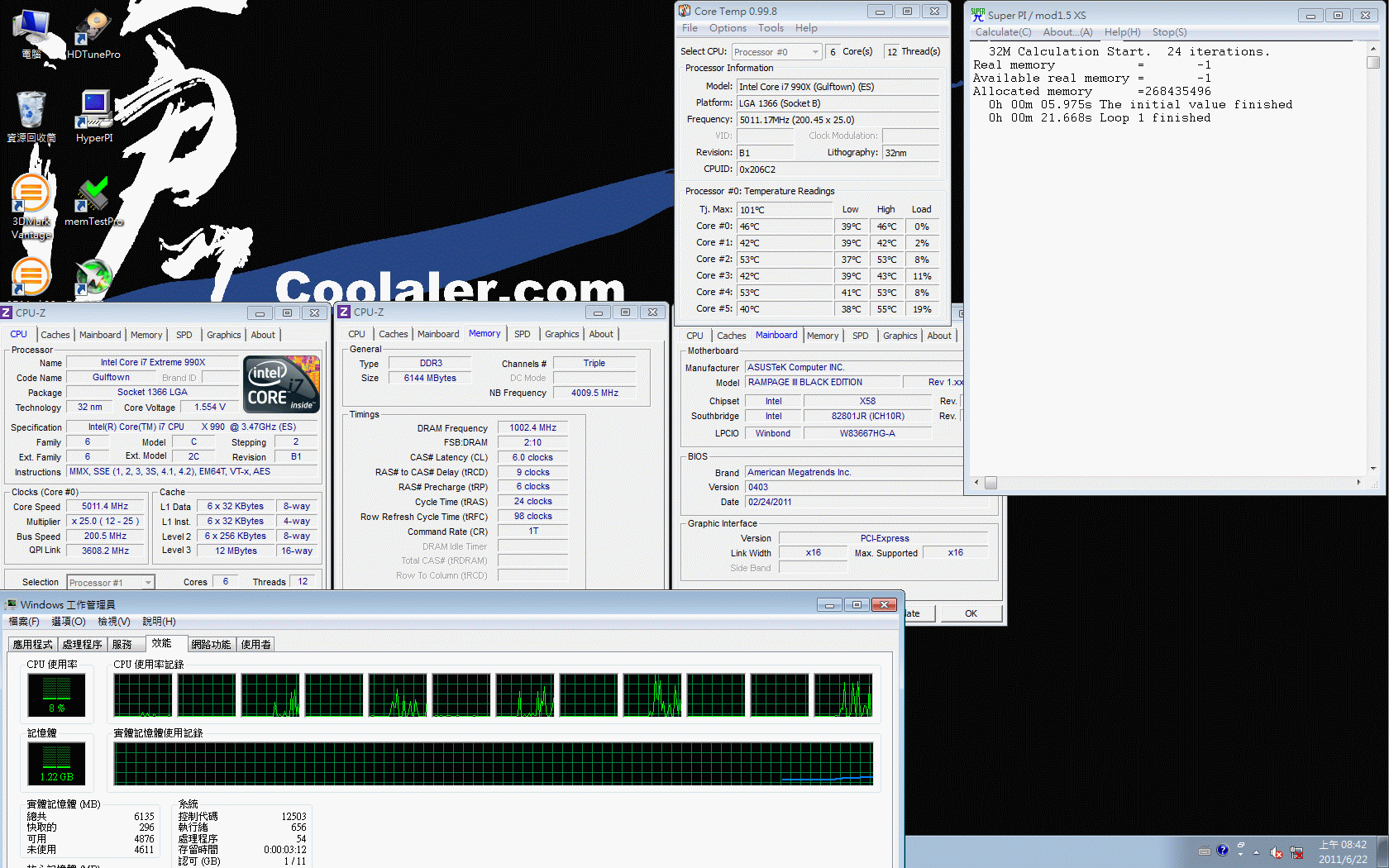
Task: Click Stop(S) in the Super PI menu bar
Action: click(1169, 32)
